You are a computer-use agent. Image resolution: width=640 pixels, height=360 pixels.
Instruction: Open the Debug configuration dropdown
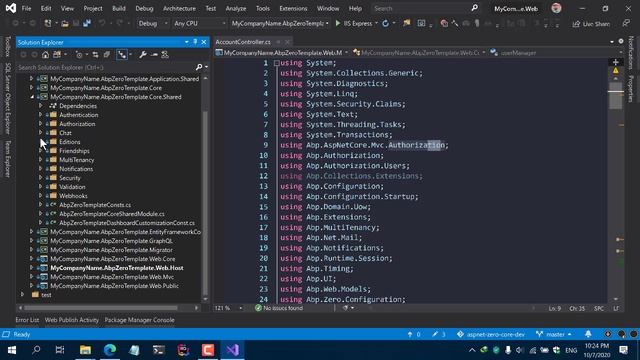point(152,24)
